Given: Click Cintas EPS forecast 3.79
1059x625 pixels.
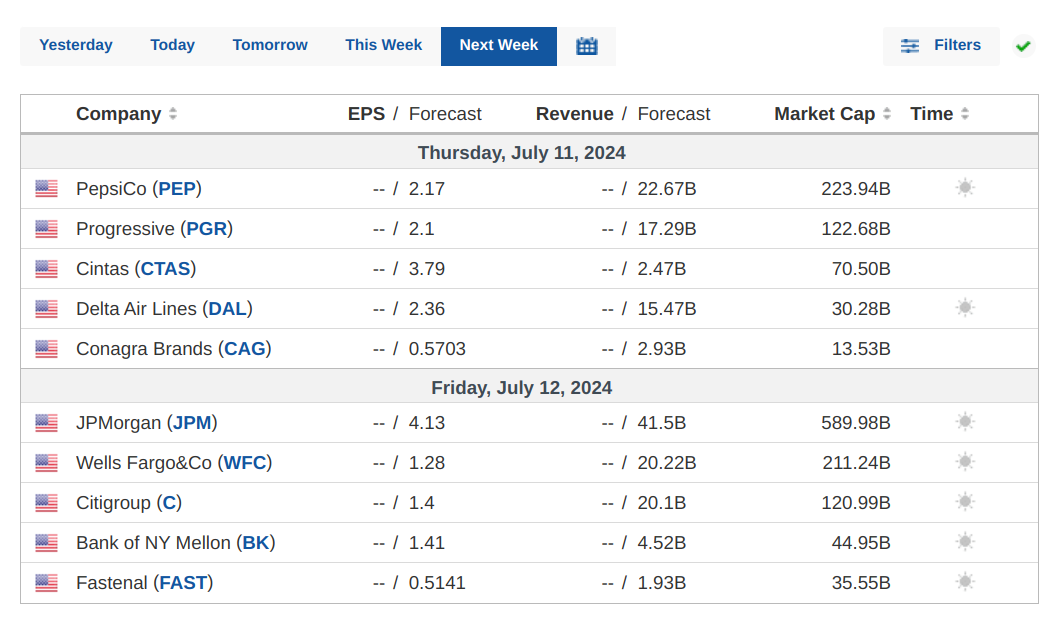Looking at the screenshot, I should (x=427, y=268).
